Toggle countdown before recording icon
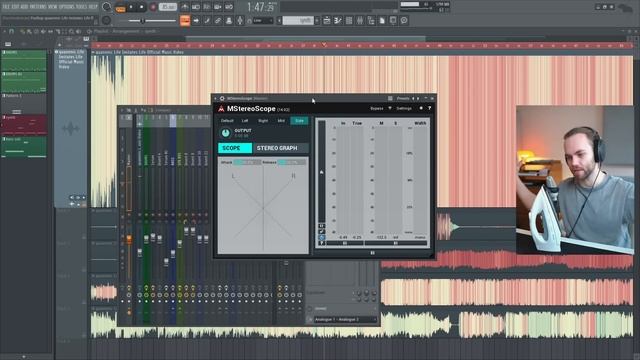Screen dimensions: 640x360 tap(207, 7)
